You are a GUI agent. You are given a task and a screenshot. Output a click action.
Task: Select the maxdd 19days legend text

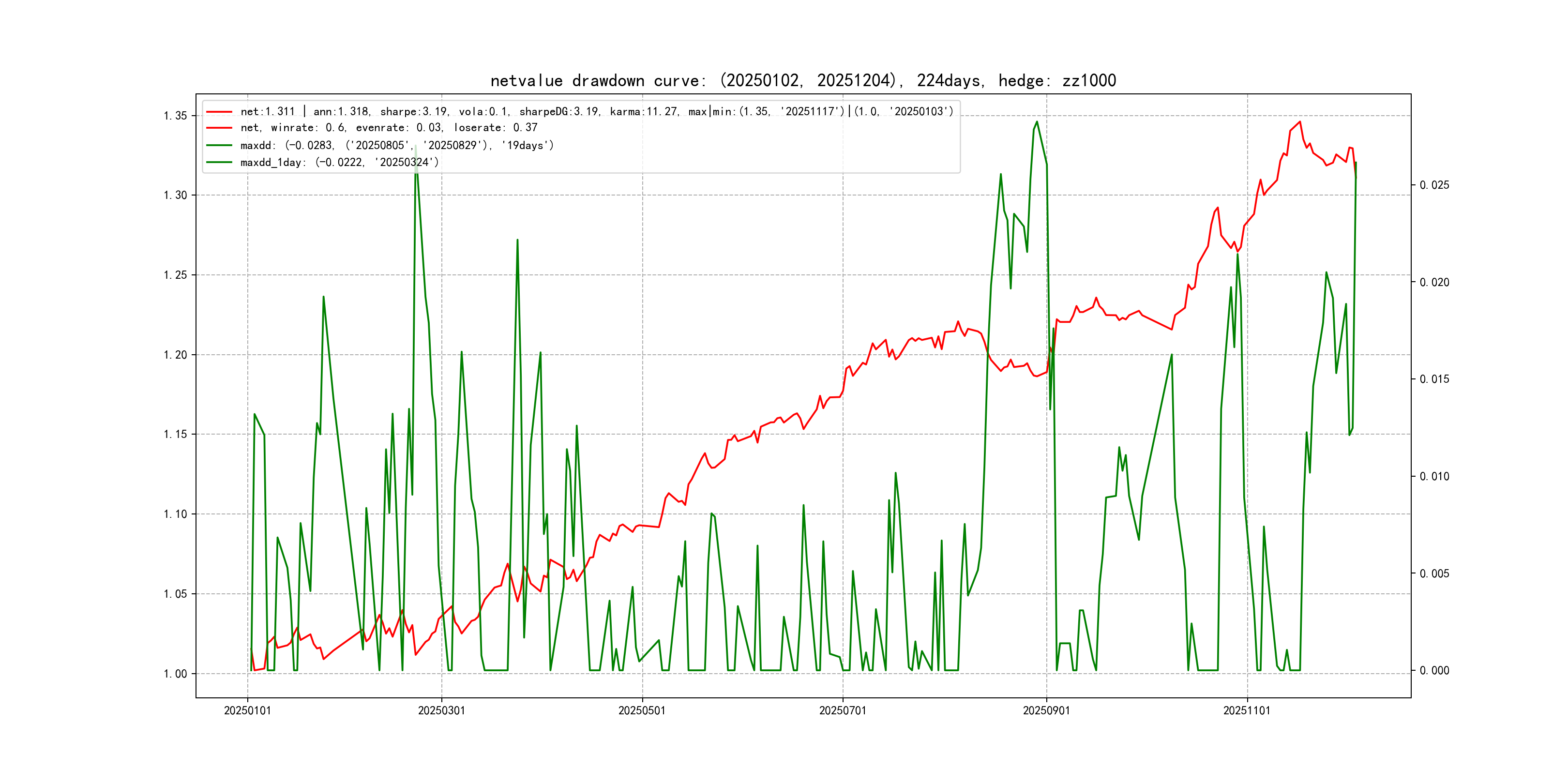pyautogui.click(x=397, y=146)
